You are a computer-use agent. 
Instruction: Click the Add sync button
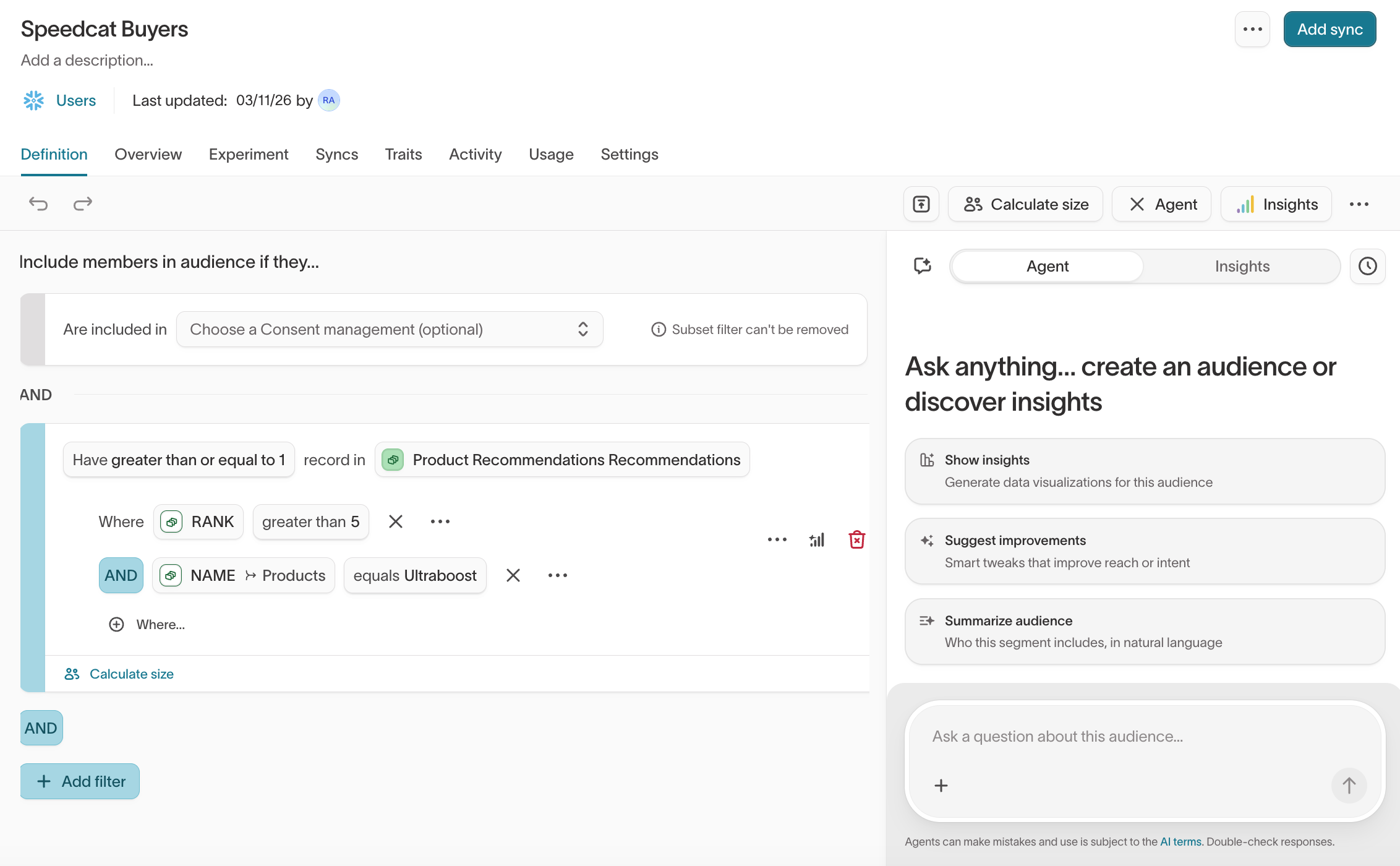tap(1330, 29)
